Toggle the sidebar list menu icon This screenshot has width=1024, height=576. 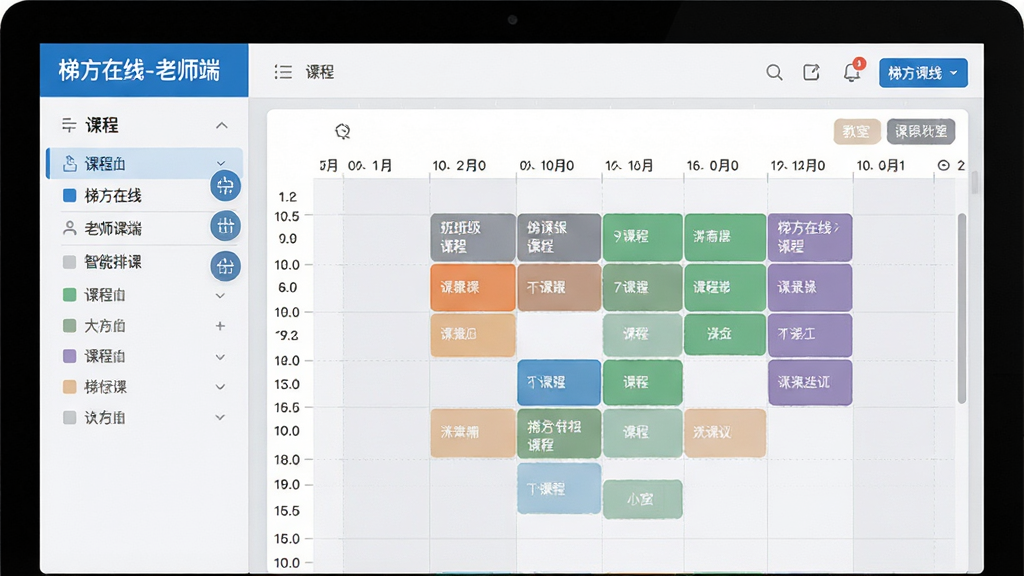(x=283, y=72)
